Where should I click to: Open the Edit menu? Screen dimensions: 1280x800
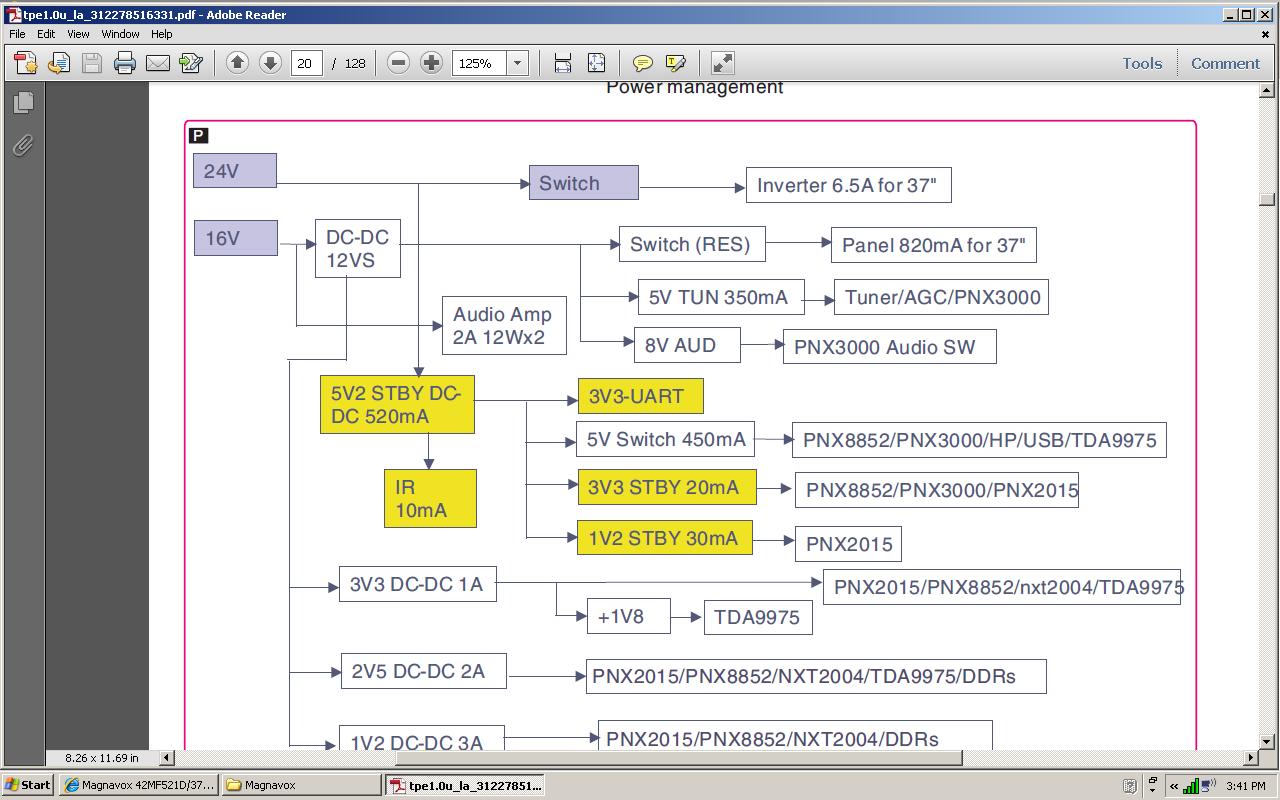tap(46, 34)
